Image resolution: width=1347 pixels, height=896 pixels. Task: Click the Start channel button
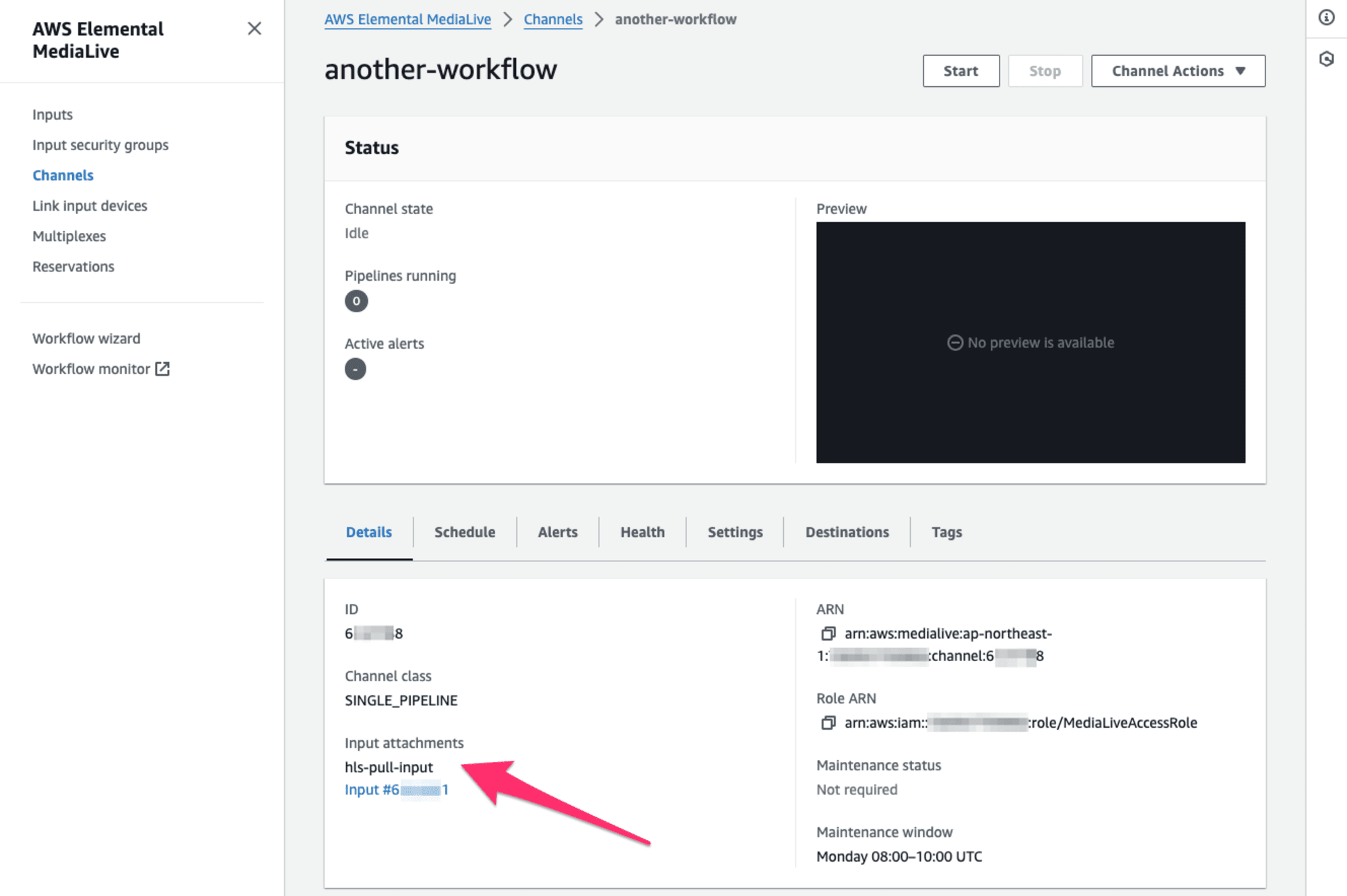960,70
